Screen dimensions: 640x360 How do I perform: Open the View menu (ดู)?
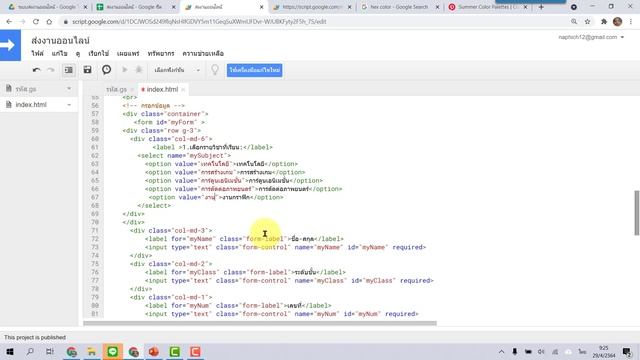(78, 53)
